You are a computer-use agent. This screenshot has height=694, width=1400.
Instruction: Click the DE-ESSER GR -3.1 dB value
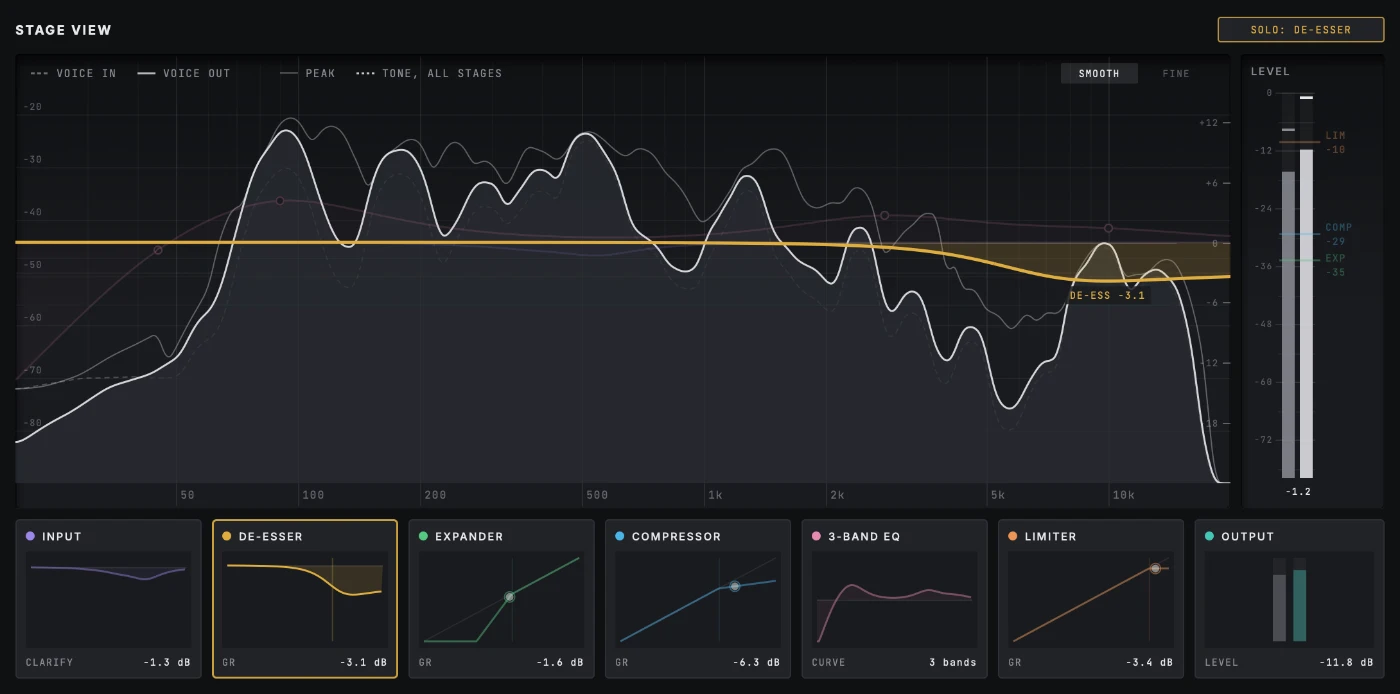362,662
